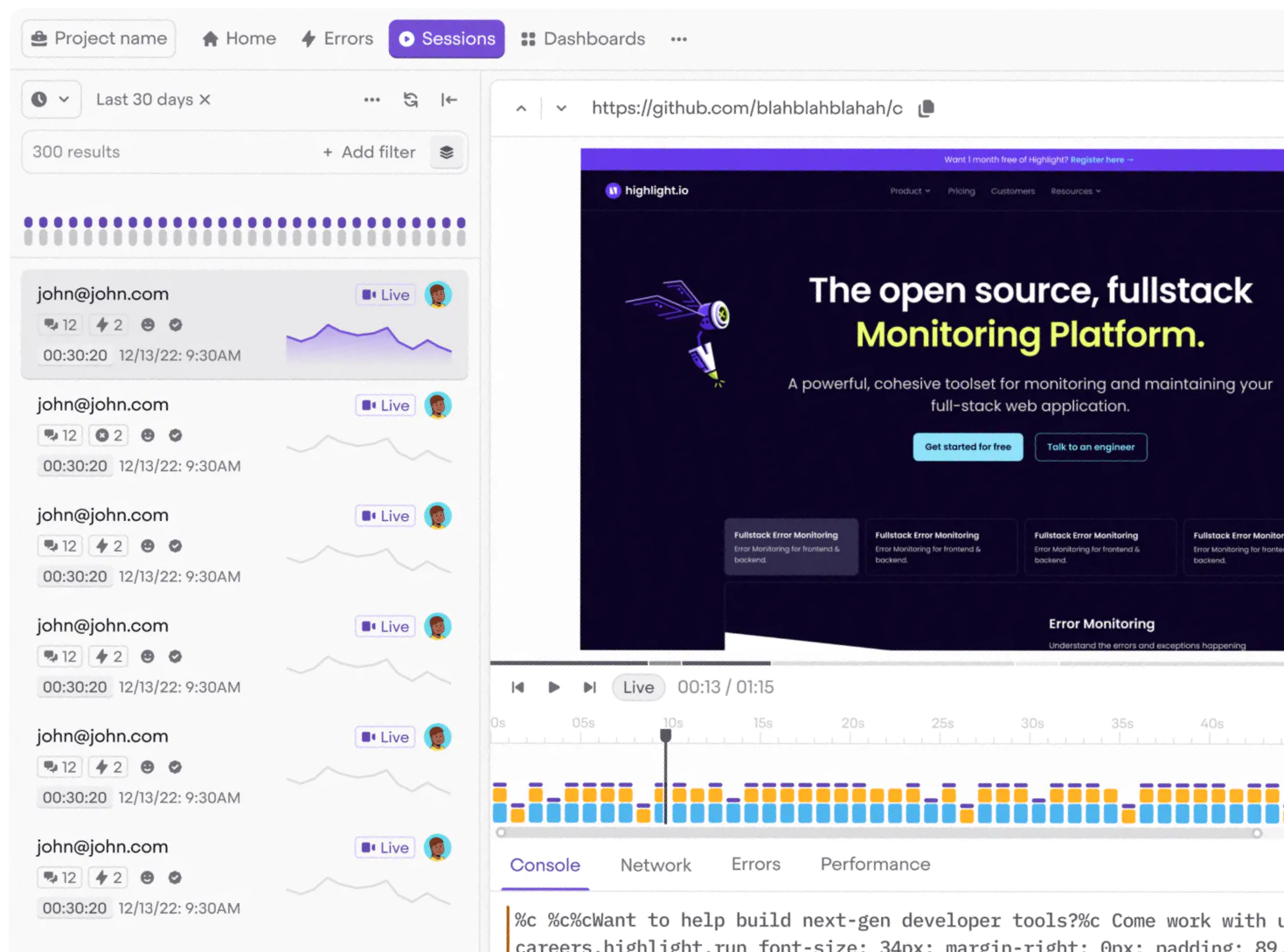Skip to the previous session event
This screenshot has width=1284, height=952.
[517, 688]
